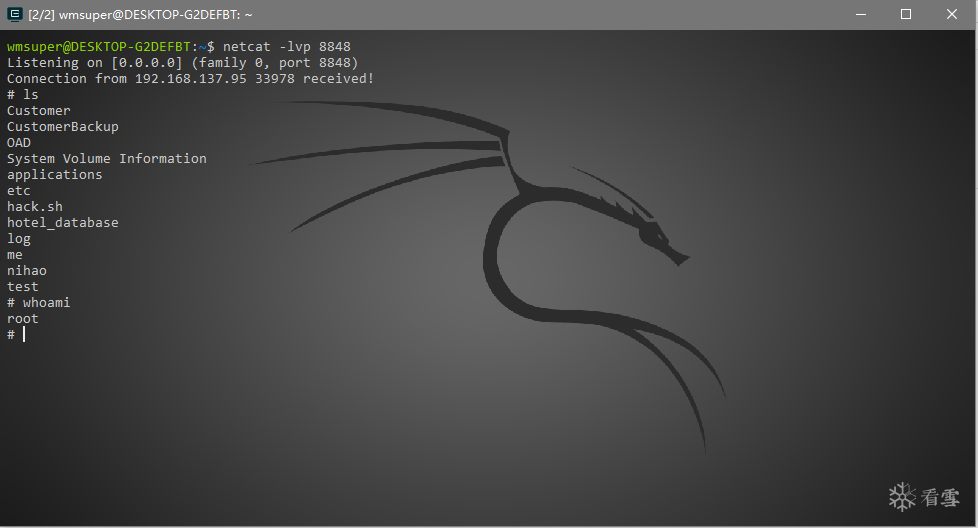Screen dimensions: 978x528
Task: Click the 'applications' entry
Action: point(54,175)
